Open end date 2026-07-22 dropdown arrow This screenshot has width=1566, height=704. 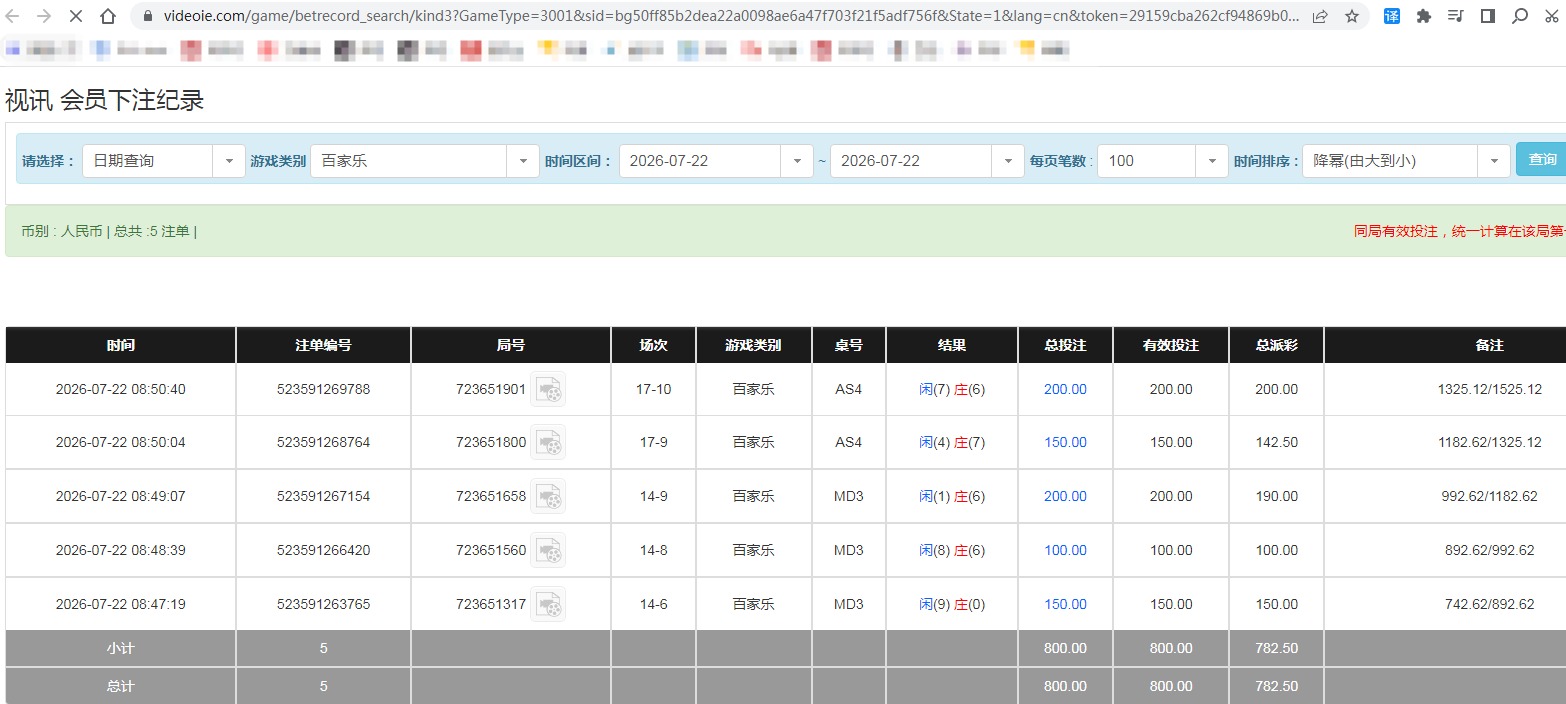click(x=1008, y=160)
